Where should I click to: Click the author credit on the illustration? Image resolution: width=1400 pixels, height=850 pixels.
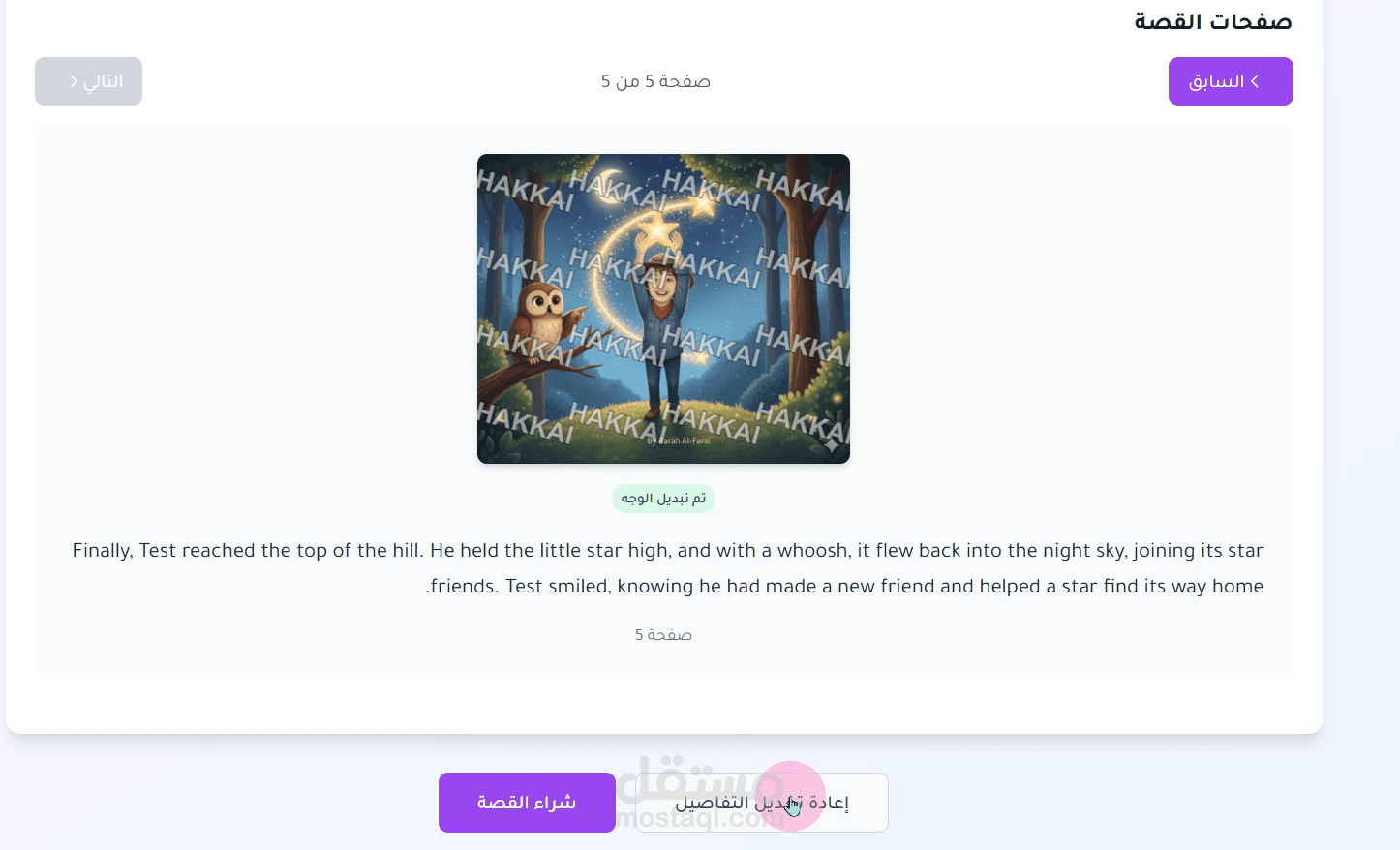click(678, 440)
